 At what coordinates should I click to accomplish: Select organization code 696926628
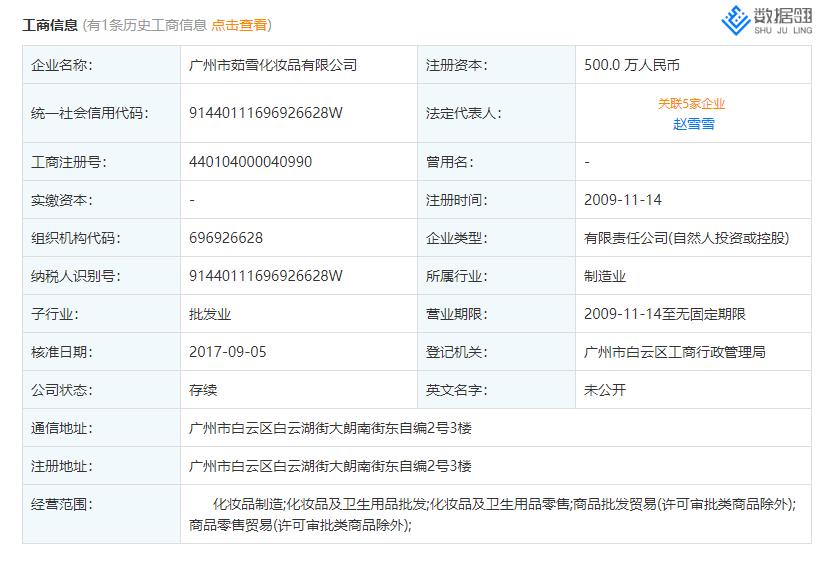[226, 238]
